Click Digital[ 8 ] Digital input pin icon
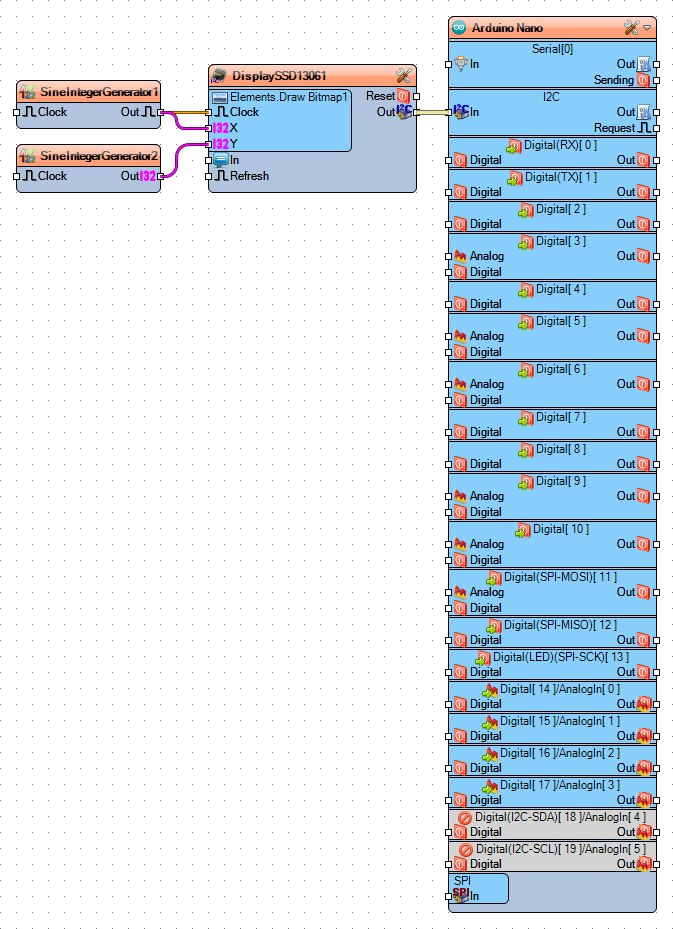 coord(460,464)
